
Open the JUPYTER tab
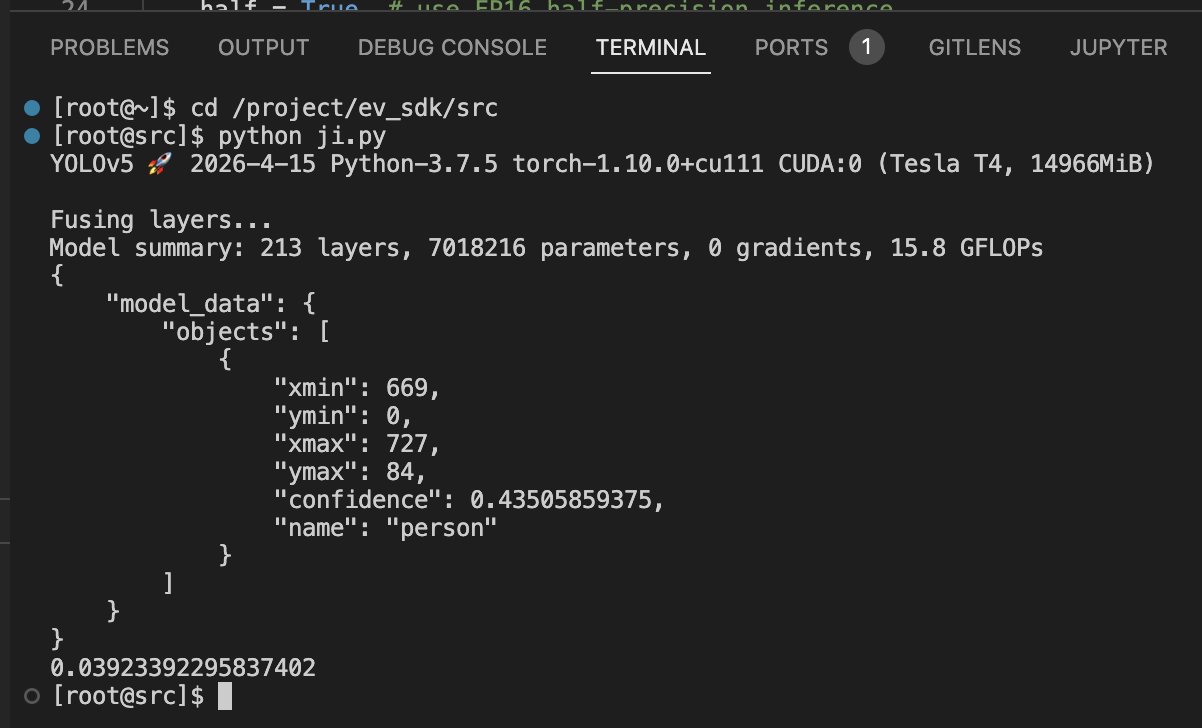[x=1118, y=47]
